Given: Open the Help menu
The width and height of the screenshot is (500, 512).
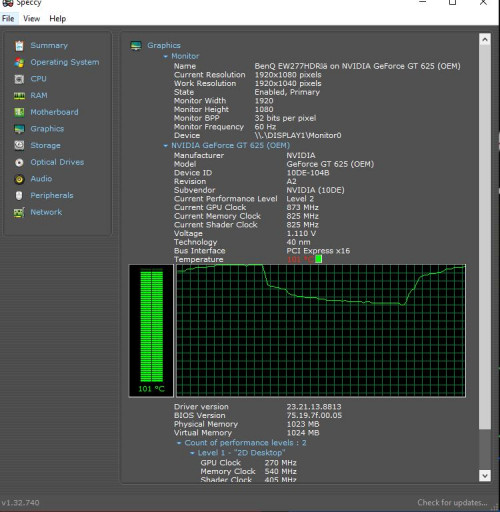Looking at the screenshot, I should 58,19.
